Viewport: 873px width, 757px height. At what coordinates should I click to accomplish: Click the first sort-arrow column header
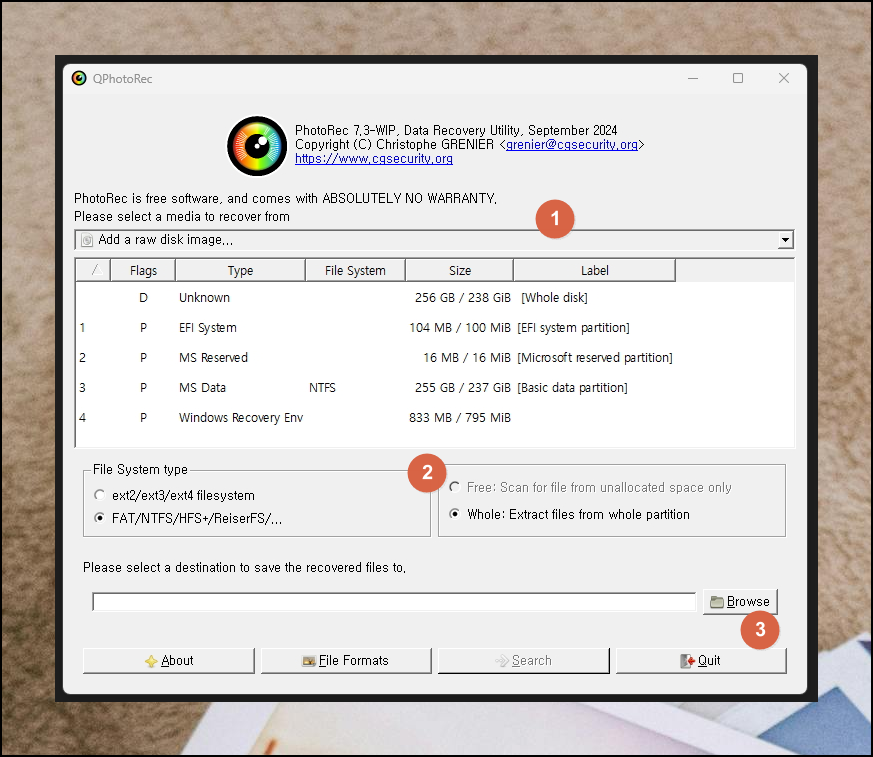coord(94,271)
